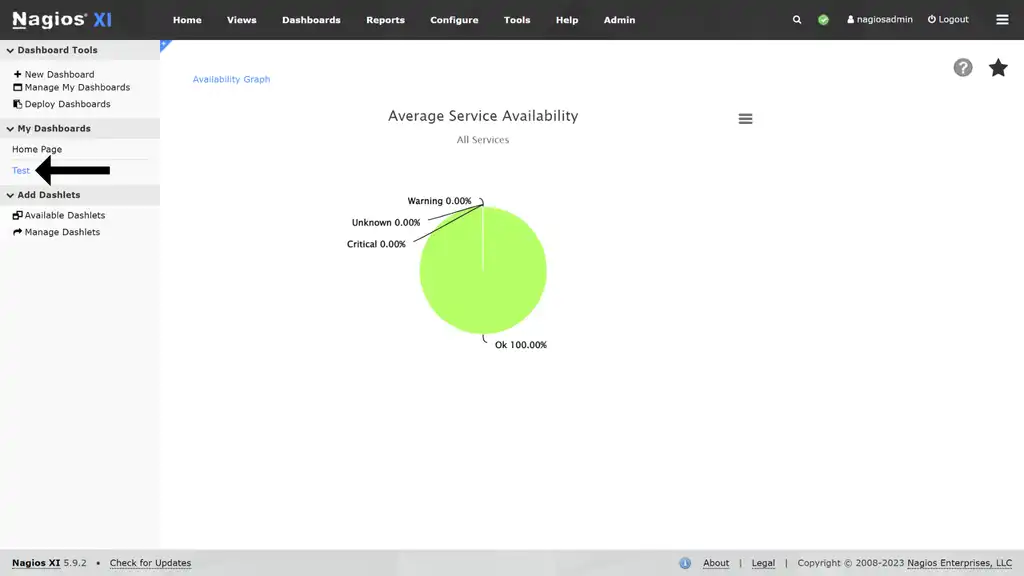Viewport: 1024px width, 576px height.
Task: Star this dashboard as a favorite
Action: (998, 67)
